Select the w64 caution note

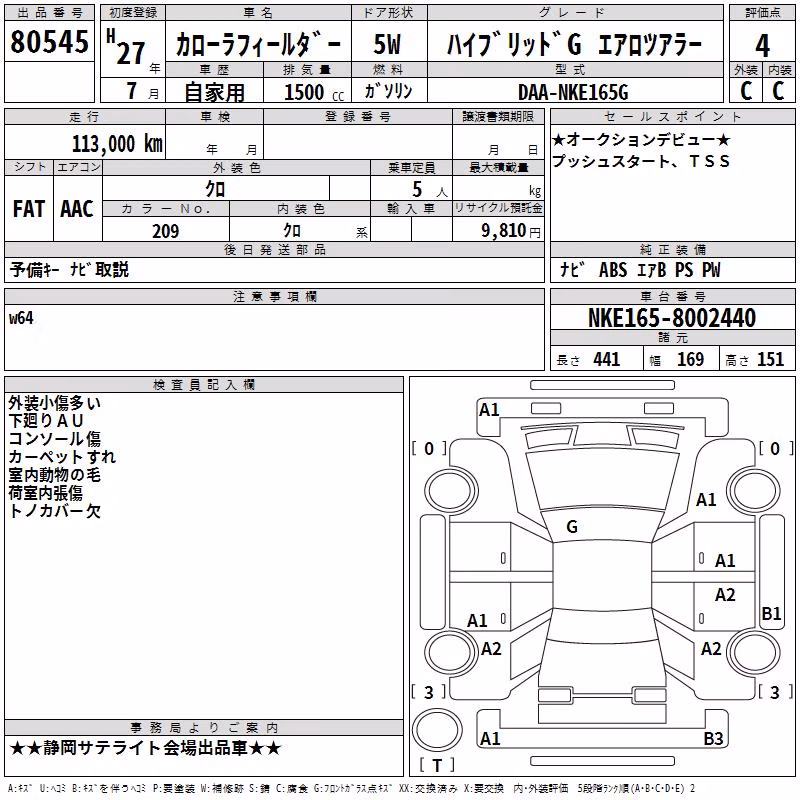click(21, 318)
